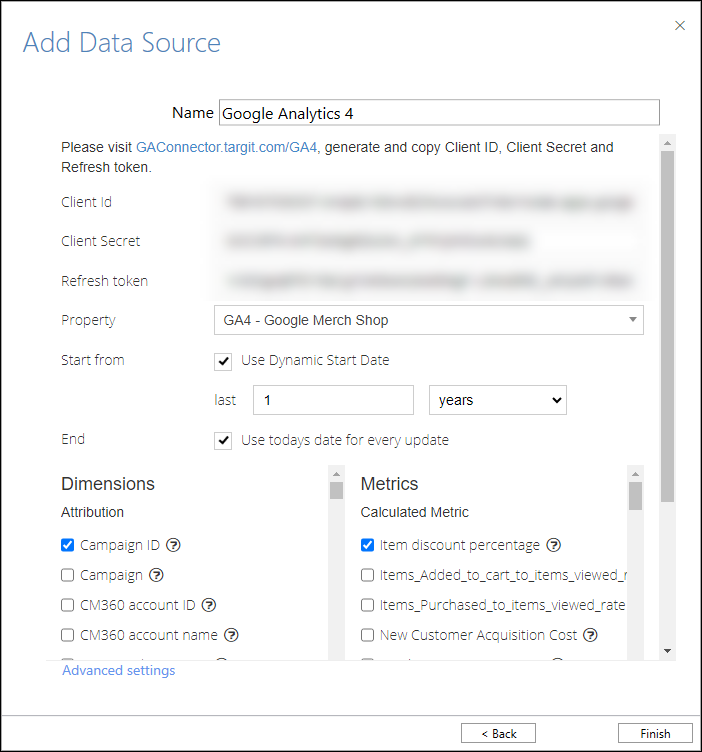Click the last number input field

pos(333,400)
